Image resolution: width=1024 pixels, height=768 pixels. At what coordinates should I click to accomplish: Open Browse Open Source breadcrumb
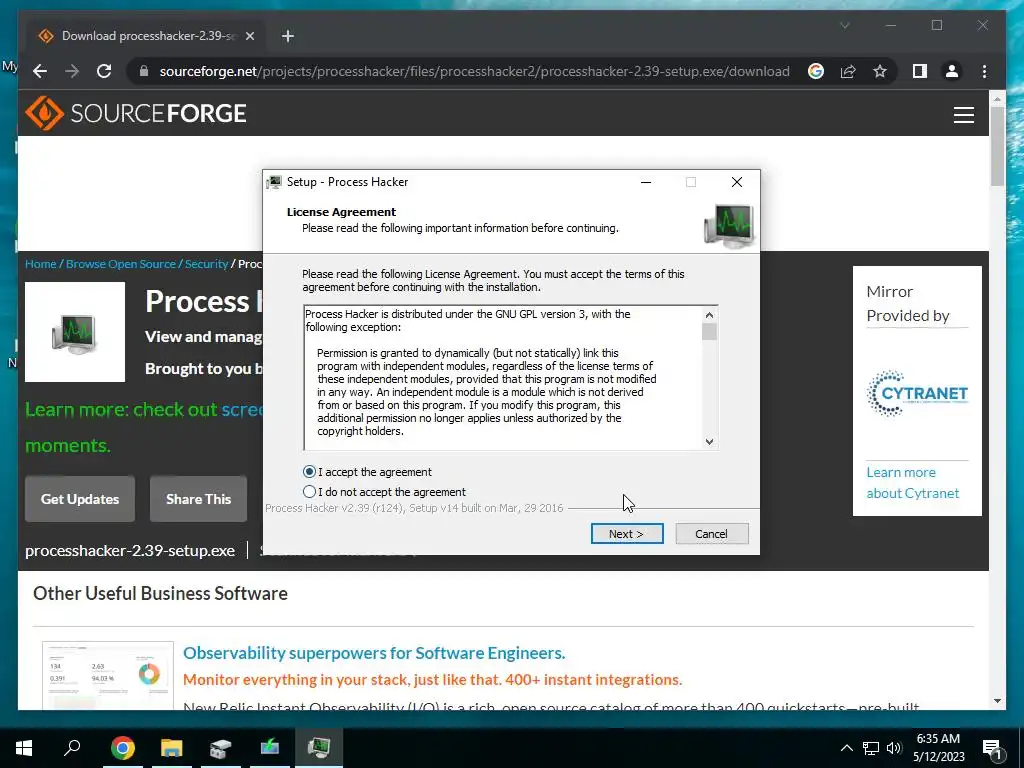click(x=121, y=264)
